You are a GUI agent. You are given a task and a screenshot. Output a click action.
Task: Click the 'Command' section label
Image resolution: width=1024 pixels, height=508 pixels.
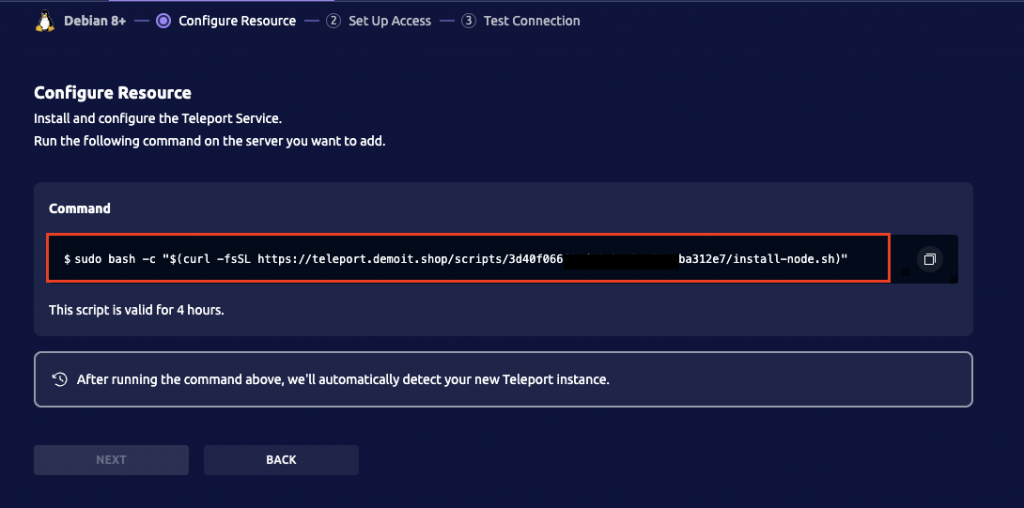click(x=80, y=208)
